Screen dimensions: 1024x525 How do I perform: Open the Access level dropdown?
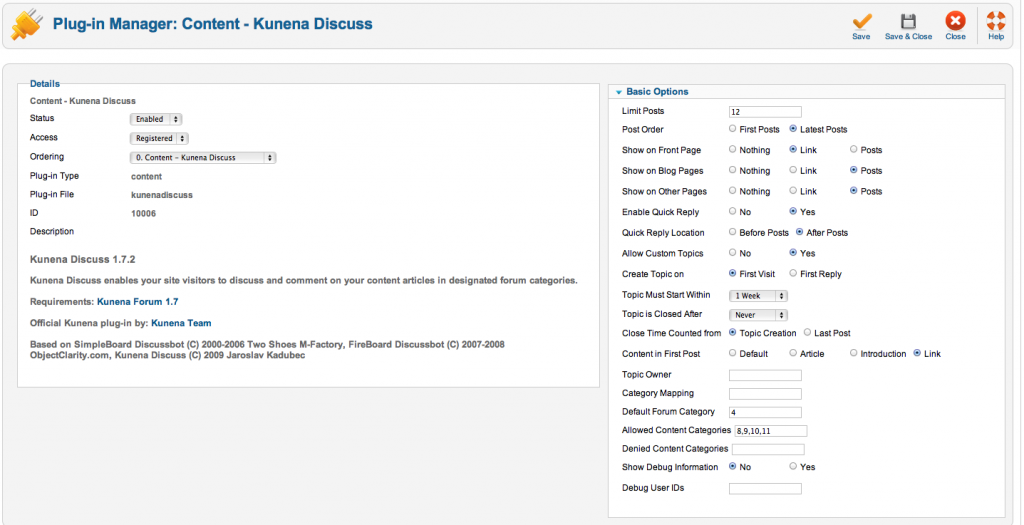click(159, 138)
